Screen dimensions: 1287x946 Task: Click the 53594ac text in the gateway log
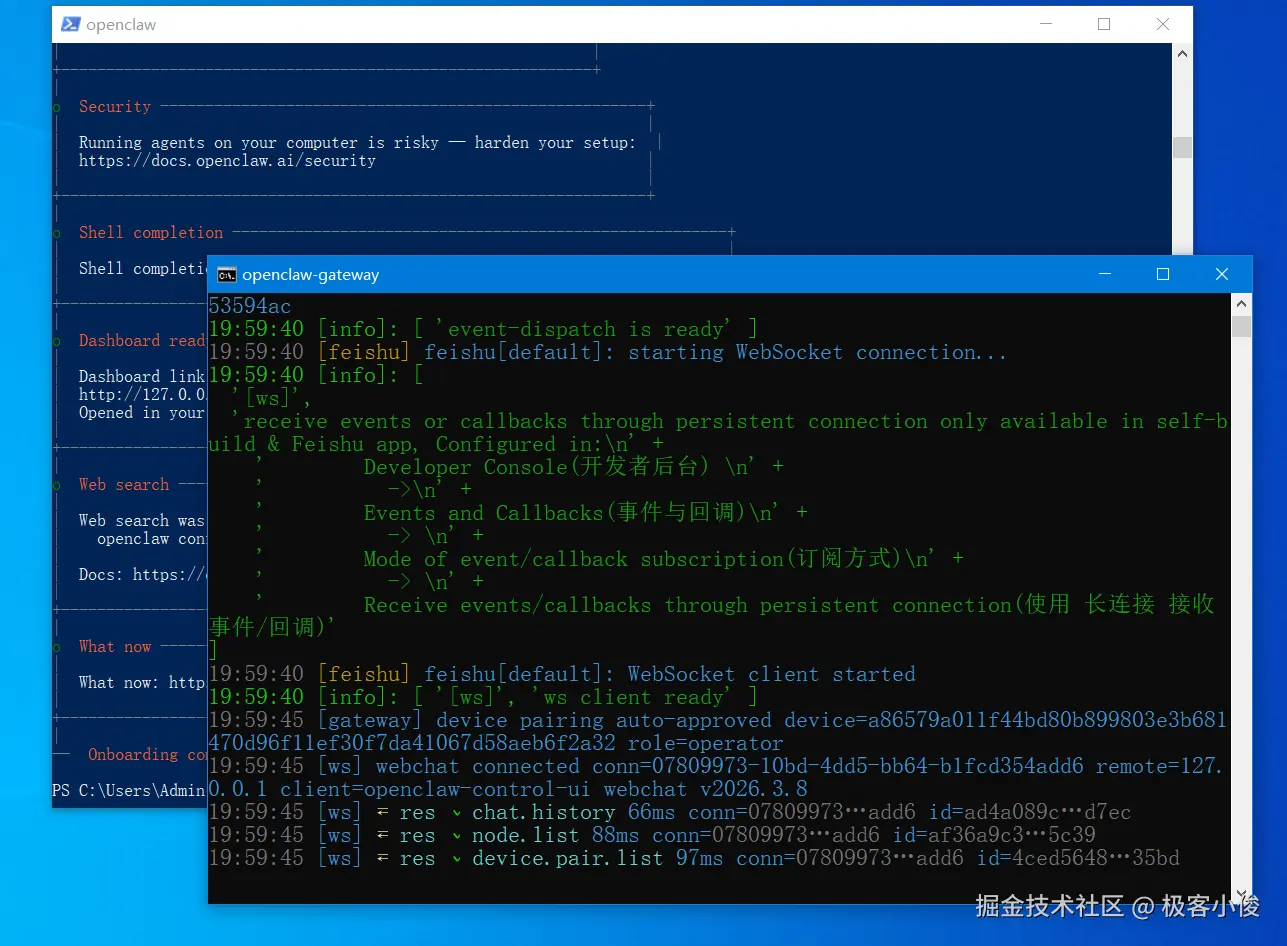[250, 306]
